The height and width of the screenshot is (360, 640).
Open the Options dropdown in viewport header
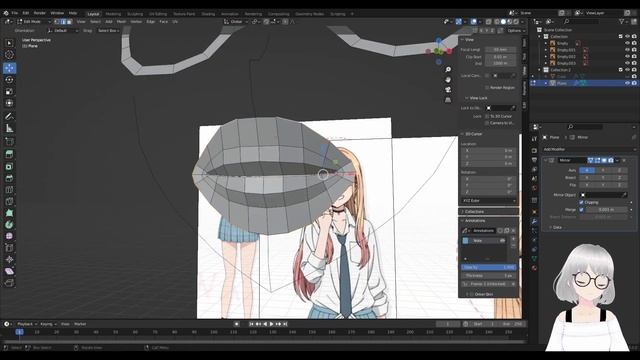516,31
